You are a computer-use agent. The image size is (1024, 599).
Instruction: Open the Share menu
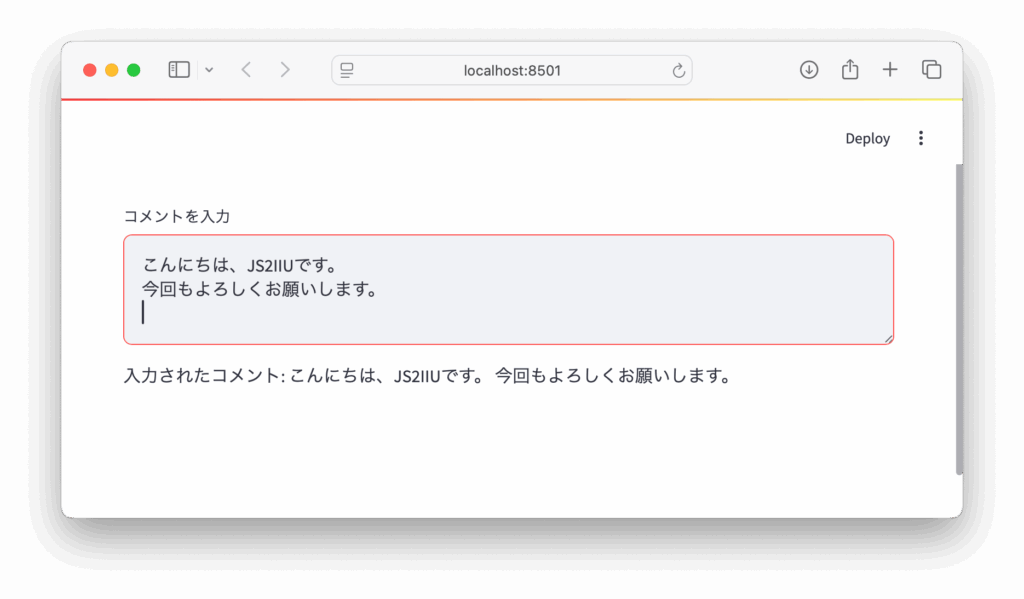[850, 70]
